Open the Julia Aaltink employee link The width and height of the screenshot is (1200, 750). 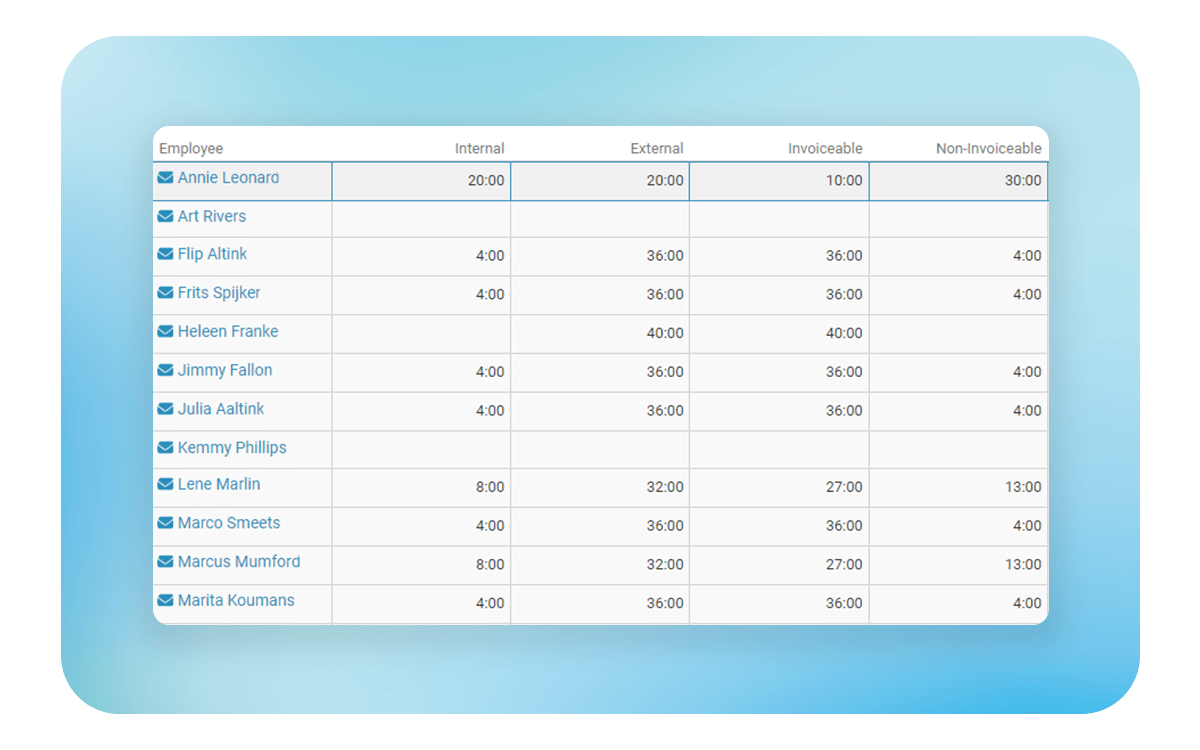pyautogui.click(x=221, y=409)
